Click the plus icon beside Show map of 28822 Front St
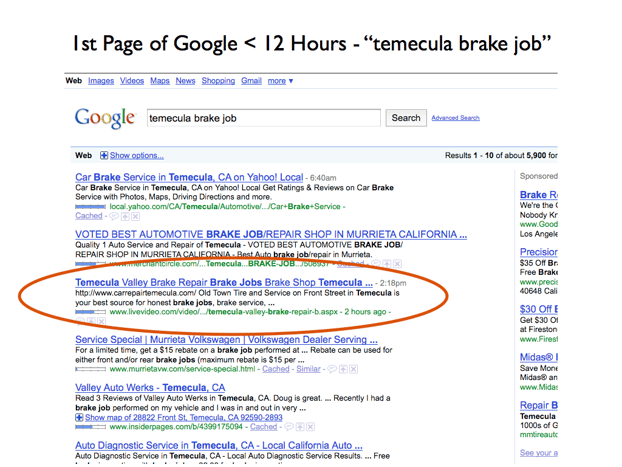The height and width of the screenshot is (467, 622). point(79,417)
